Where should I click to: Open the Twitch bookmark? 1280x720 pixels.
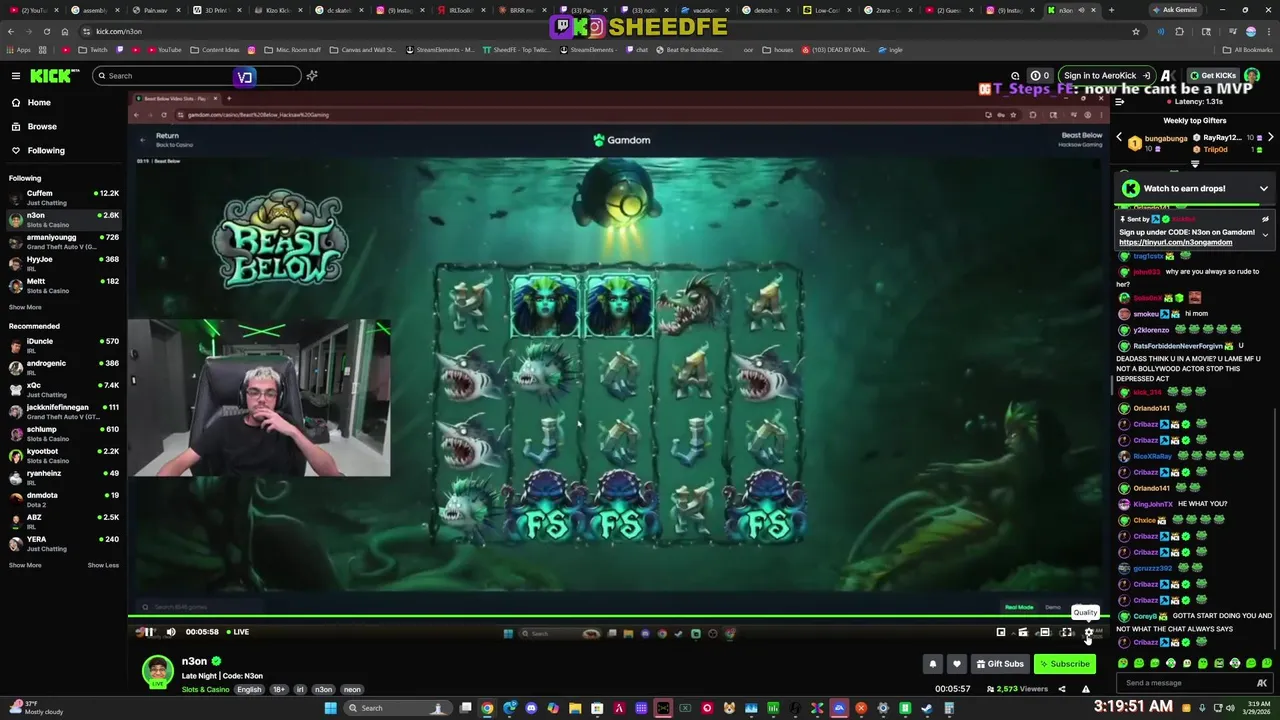[91, 50]
